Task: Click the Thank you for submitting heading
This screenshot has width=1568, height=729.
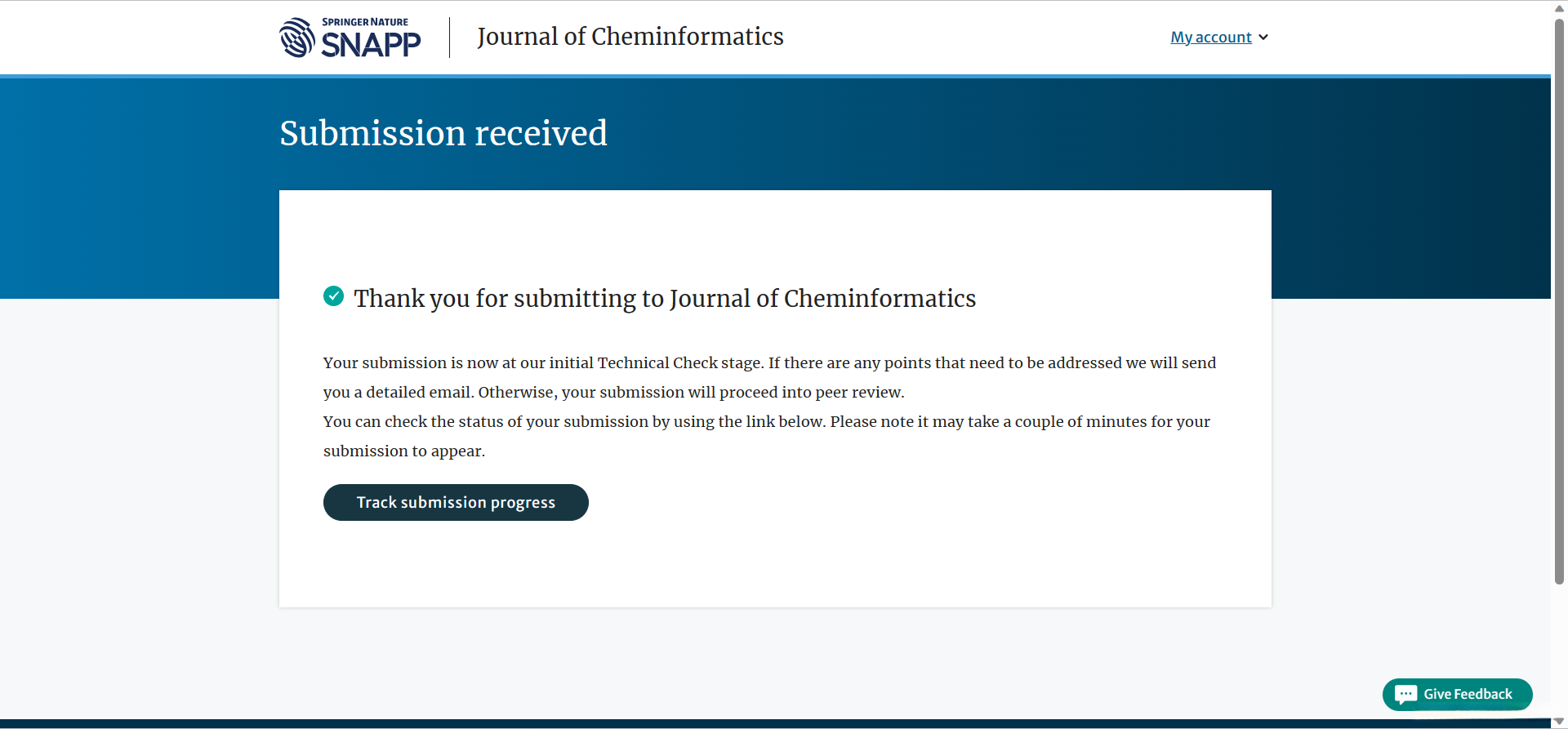Action: point(665,299)
